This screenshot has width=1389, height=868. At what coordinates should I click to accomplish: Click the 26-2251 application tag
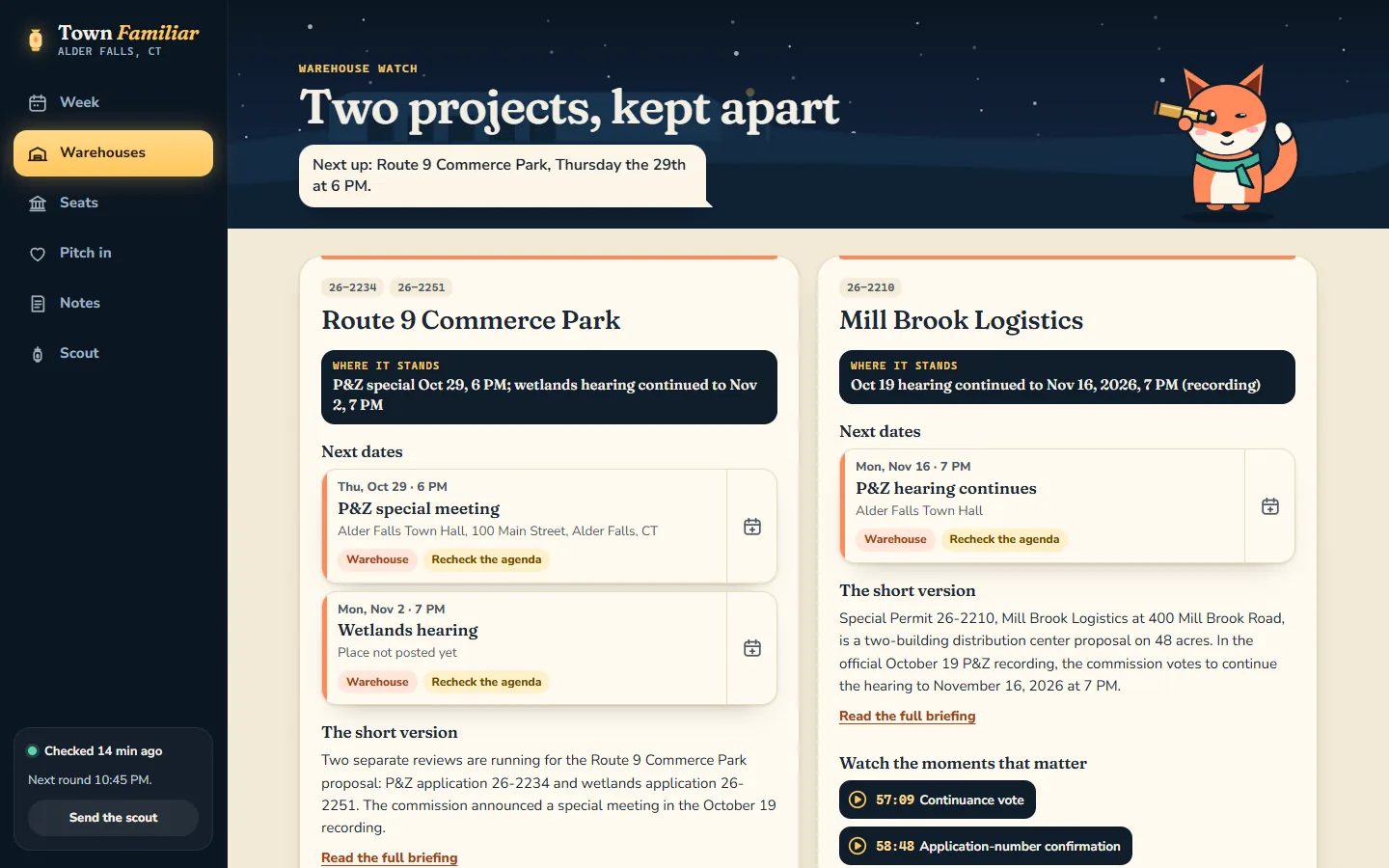pos(421,287)
